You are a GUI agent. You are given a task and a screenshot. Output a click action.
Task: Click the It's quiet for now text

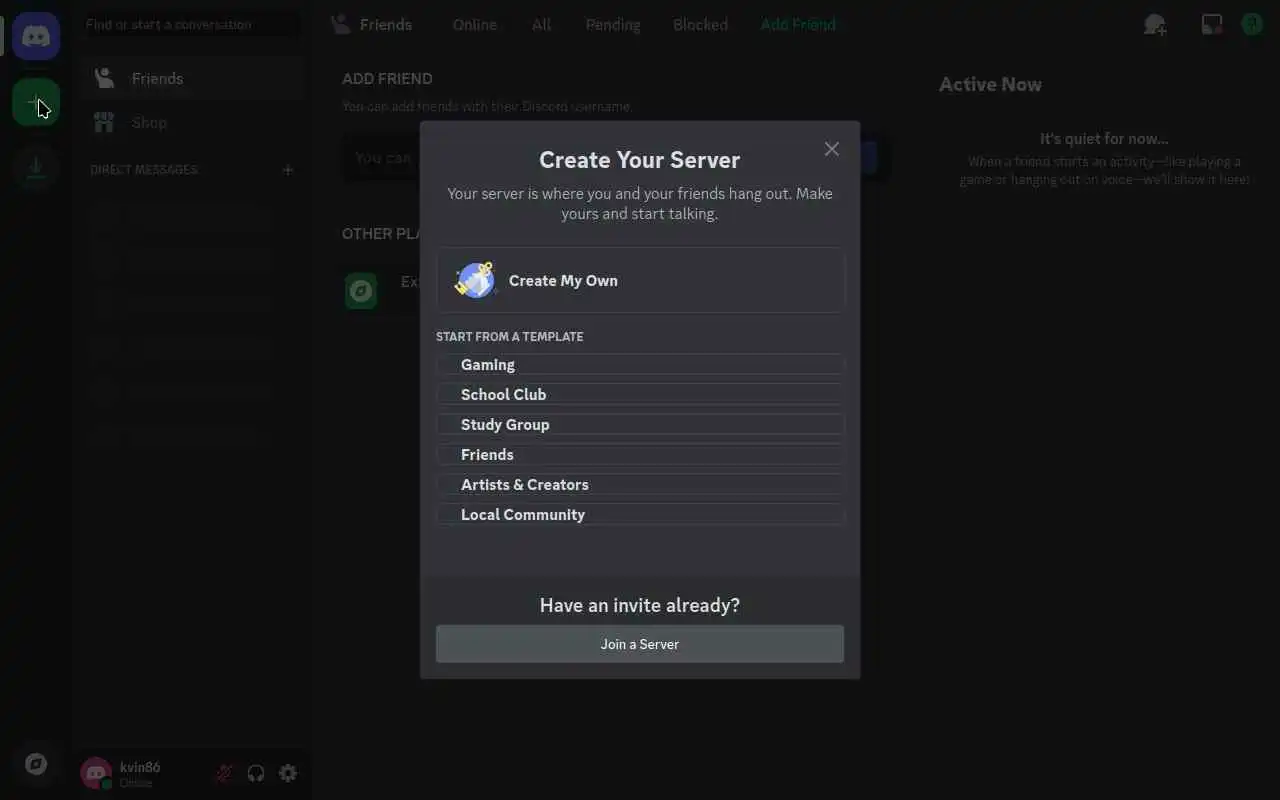click(1104, 139)
